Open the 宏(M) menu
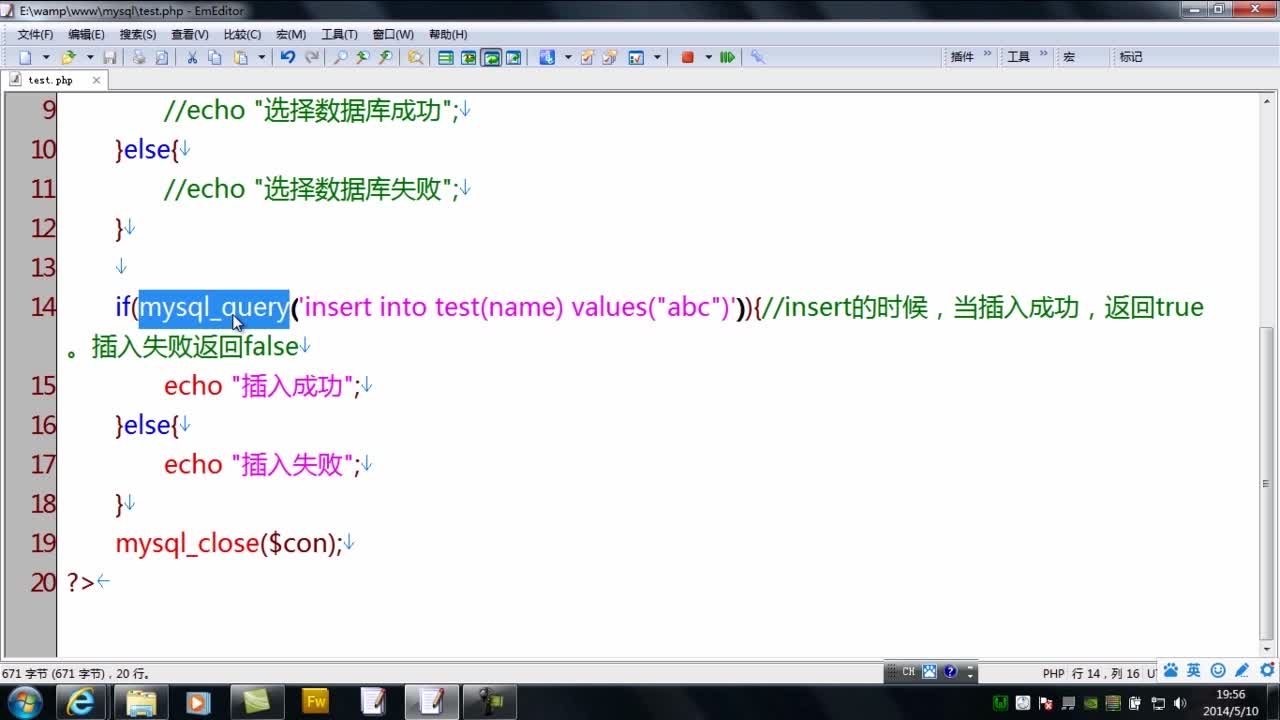The height and width of the screenshot is (720, 1280). tap(291, 34)
